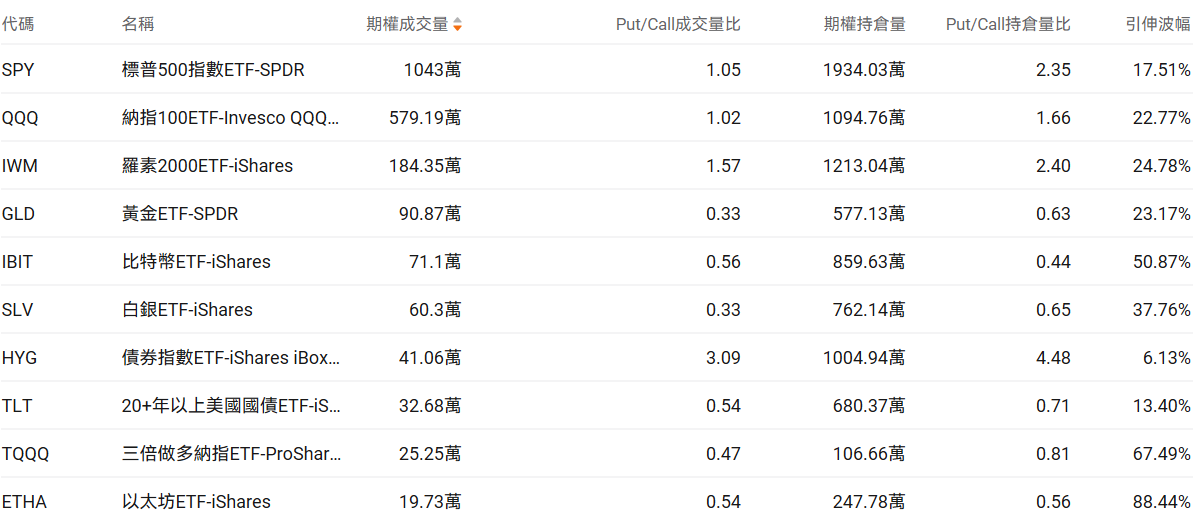Click the 引伸波幅 column header
This screenshot has height=518, width=1193.
click(1157, 24)
